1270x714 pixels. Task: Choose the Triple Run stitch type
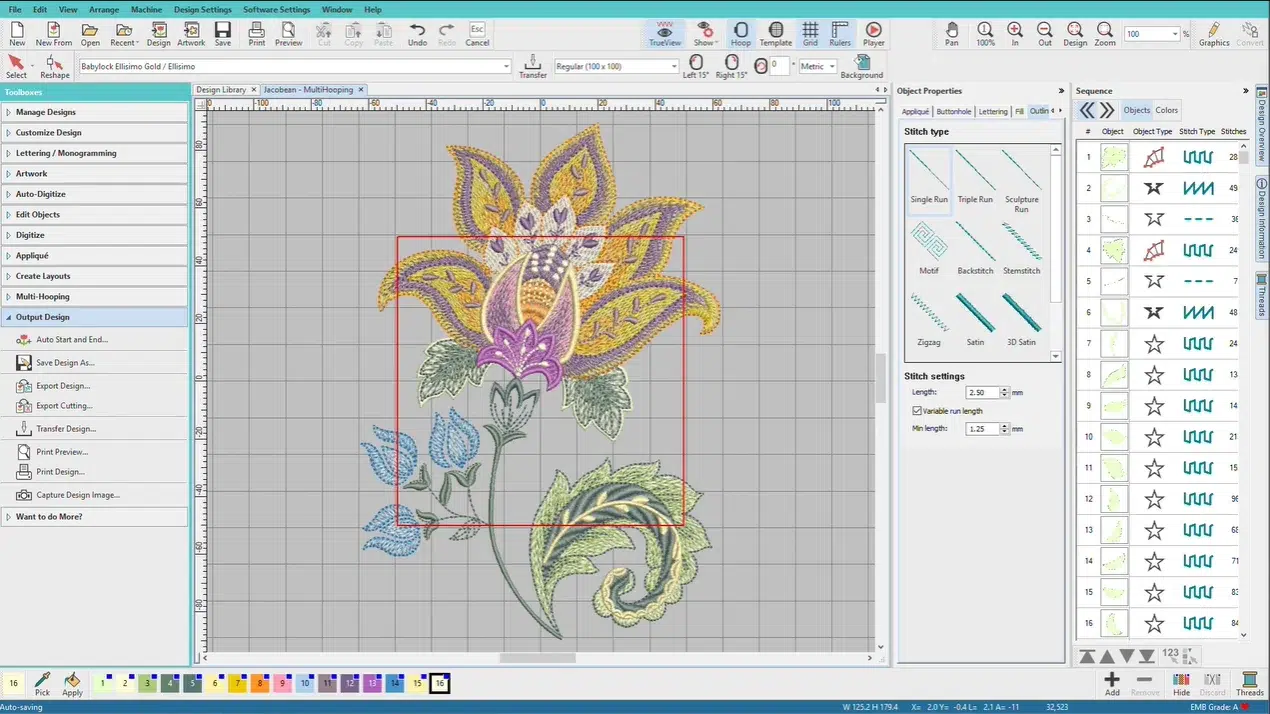pyautogui.click(x=975, y=177)
